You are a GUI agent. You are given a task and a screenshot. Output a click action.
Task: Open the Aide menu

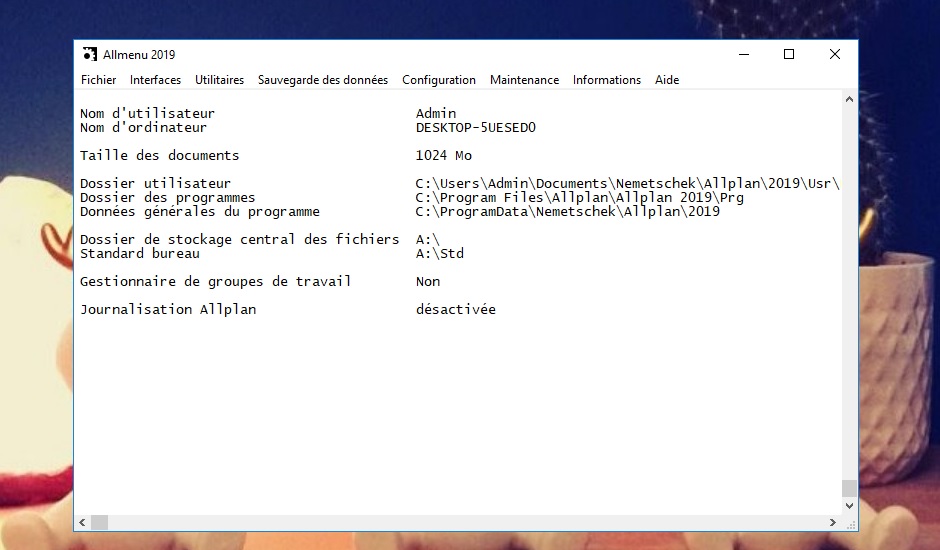[x=667, y=80]
